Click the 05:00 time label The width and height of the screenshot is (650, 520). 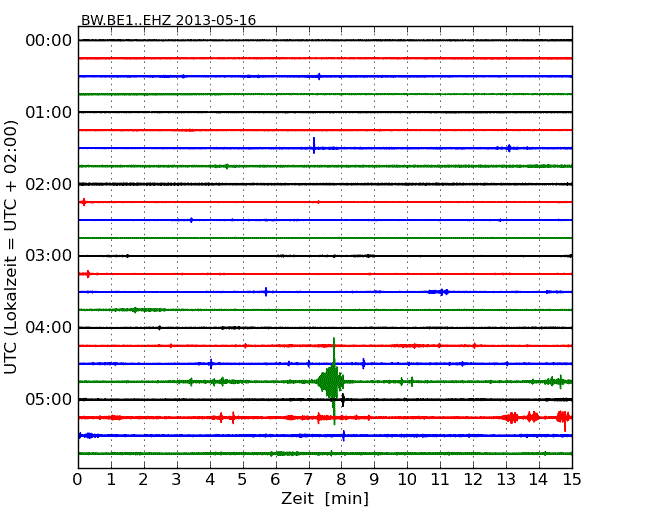coord(49,399)
